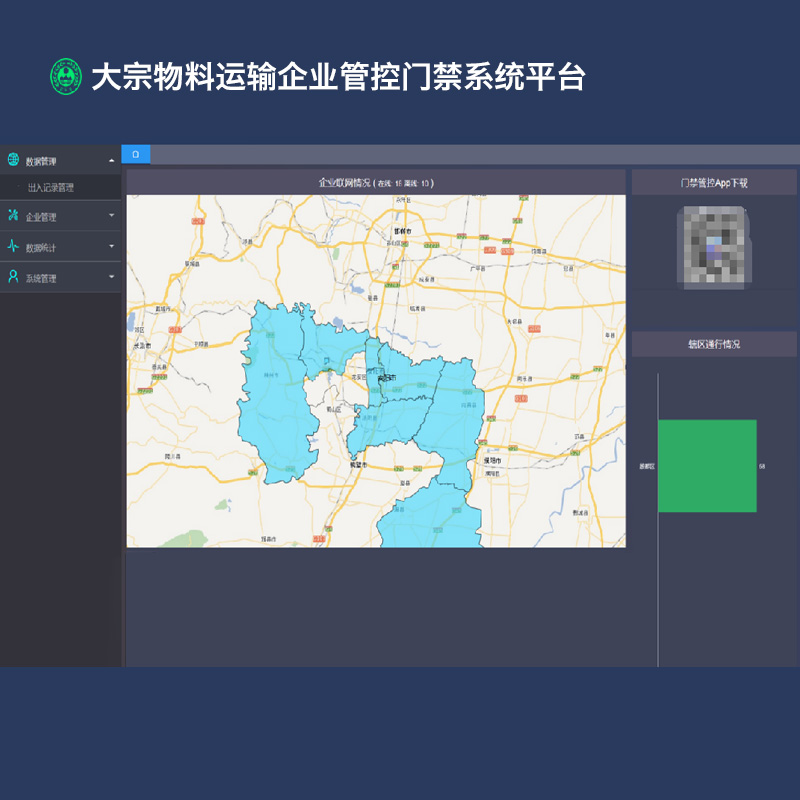Screen dimensions: 800x800
Task: Collapse the 数据管理 menu section
Action: 110,158
